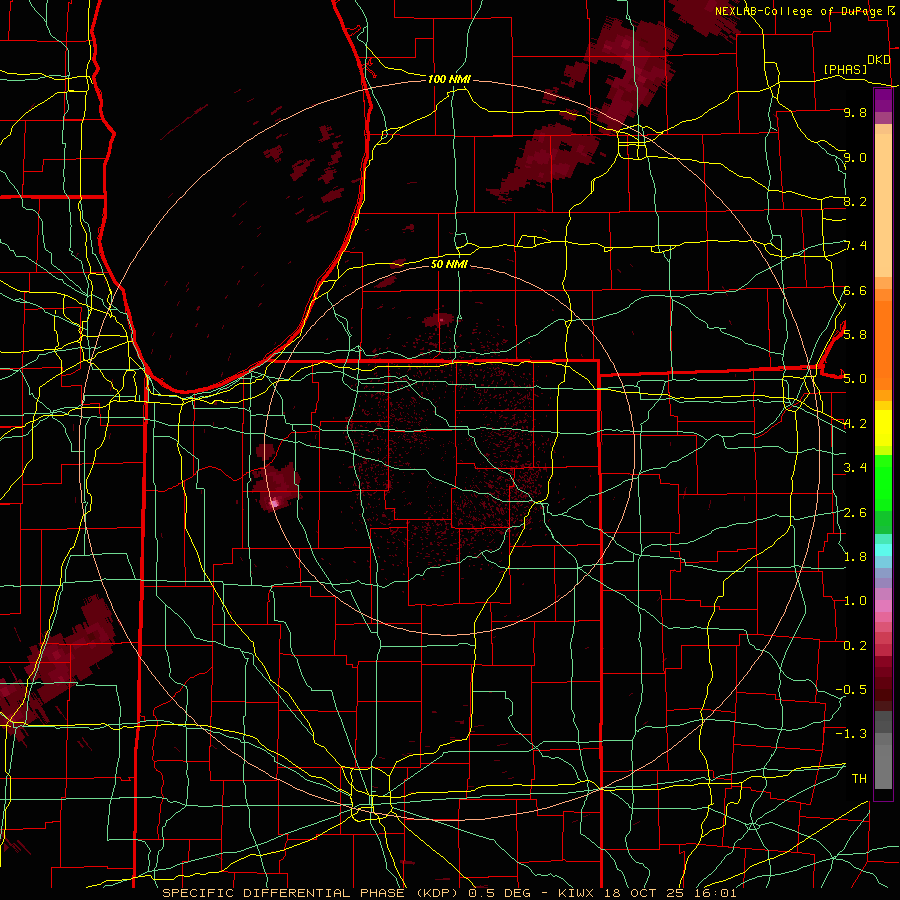Click the 9.8 color scale value
Screen dimensions: 900x900
[855, 112]
